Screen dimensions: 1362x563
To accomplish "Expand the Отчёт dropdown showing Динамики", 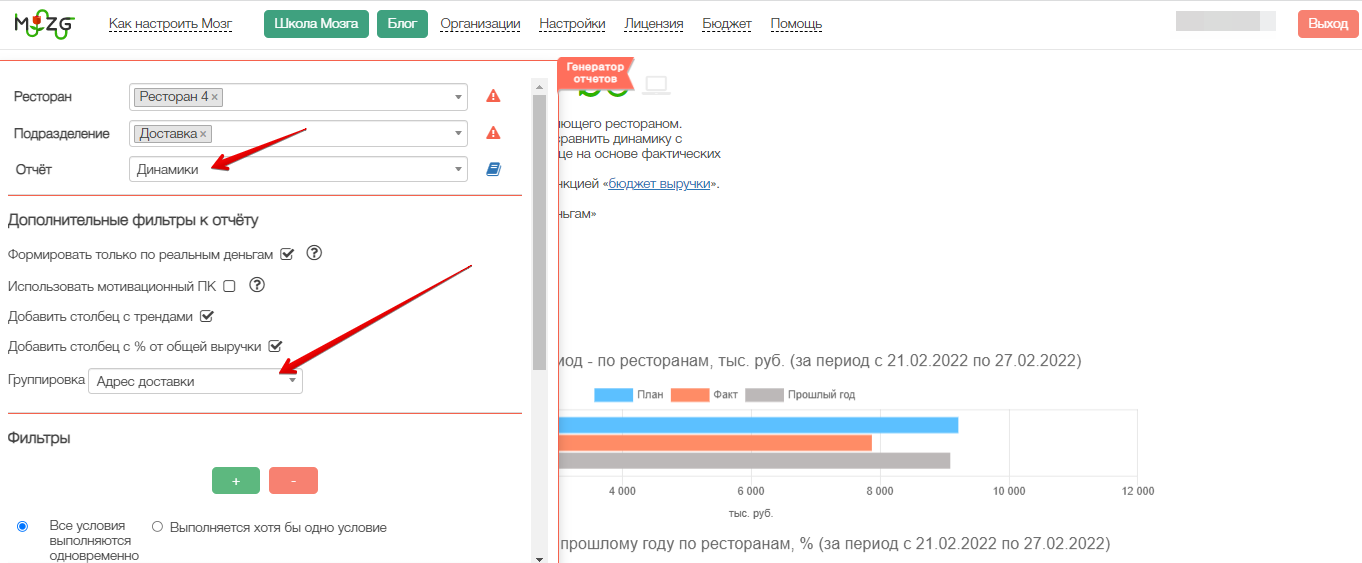I will click(298, 170).
